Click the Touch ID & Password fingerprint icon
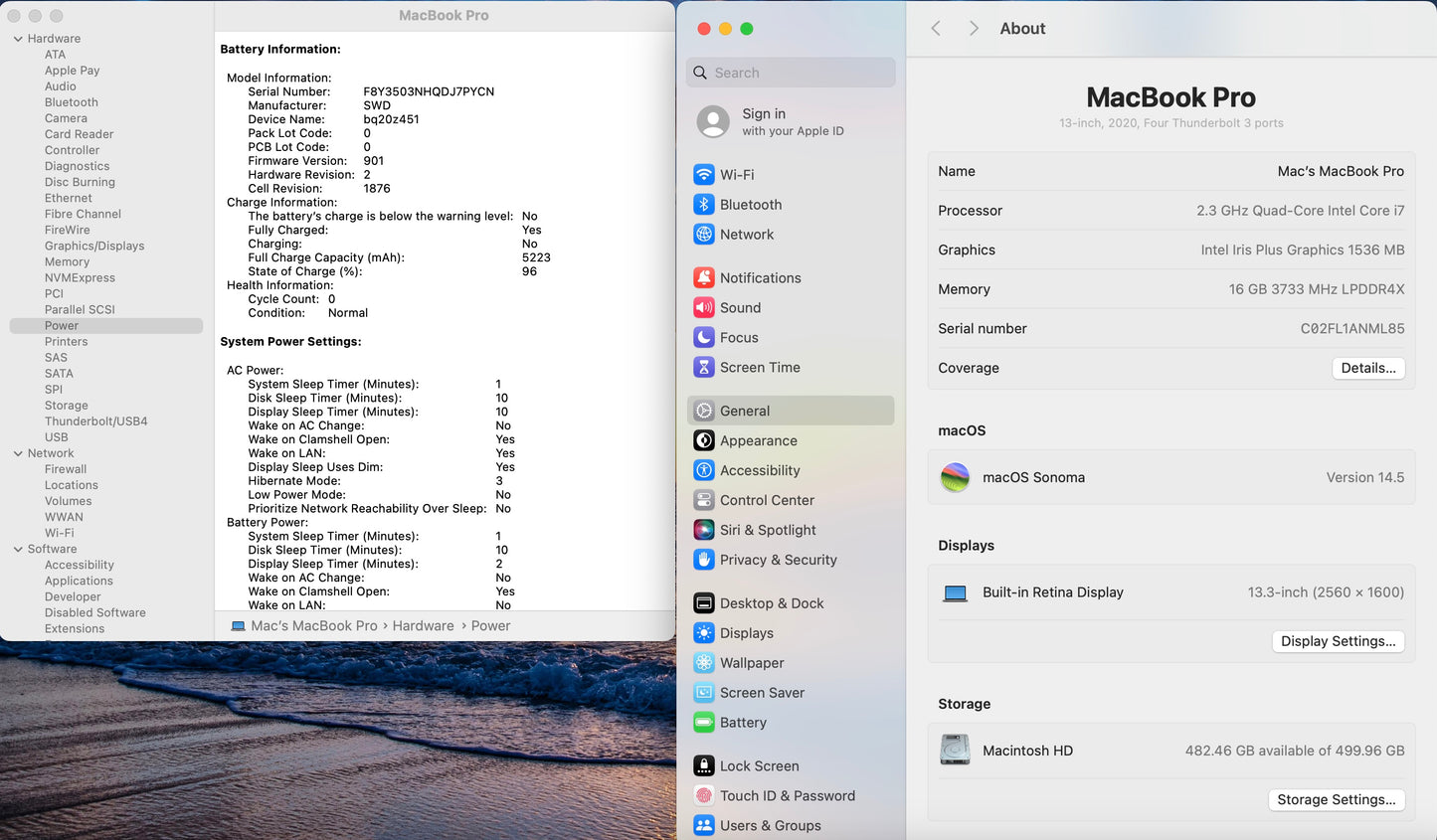Image resolution: width=1437 pixels, height=840 pixels. coord(704,796)
